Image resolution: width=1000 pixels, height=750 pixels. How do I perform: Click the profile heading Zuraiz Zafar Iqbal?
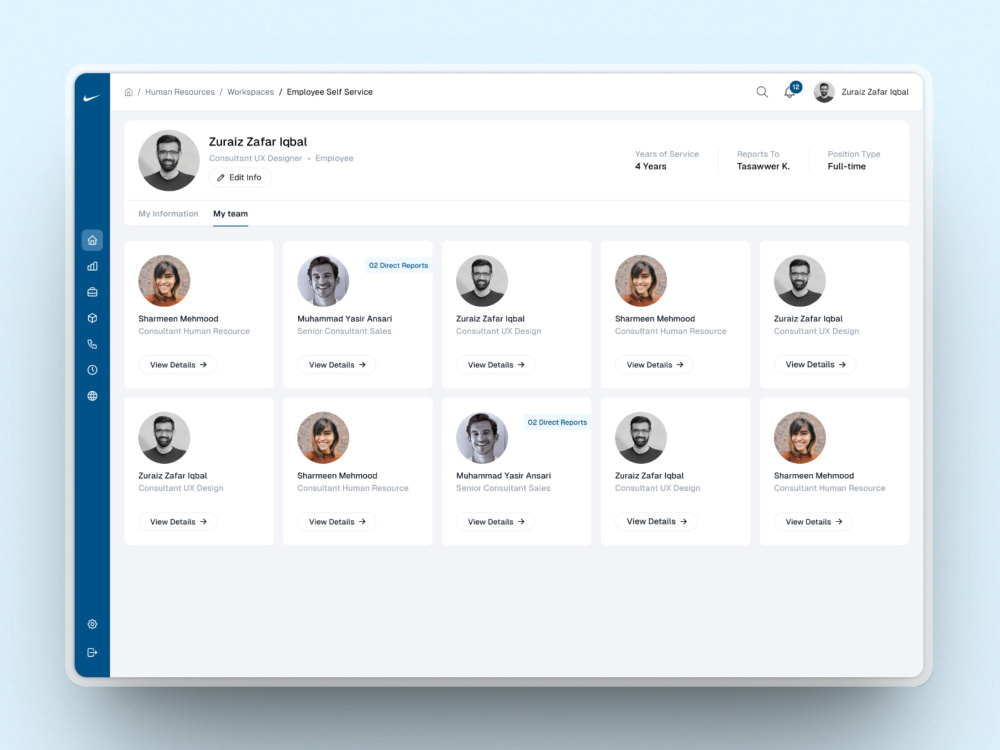tap(258, 142)
